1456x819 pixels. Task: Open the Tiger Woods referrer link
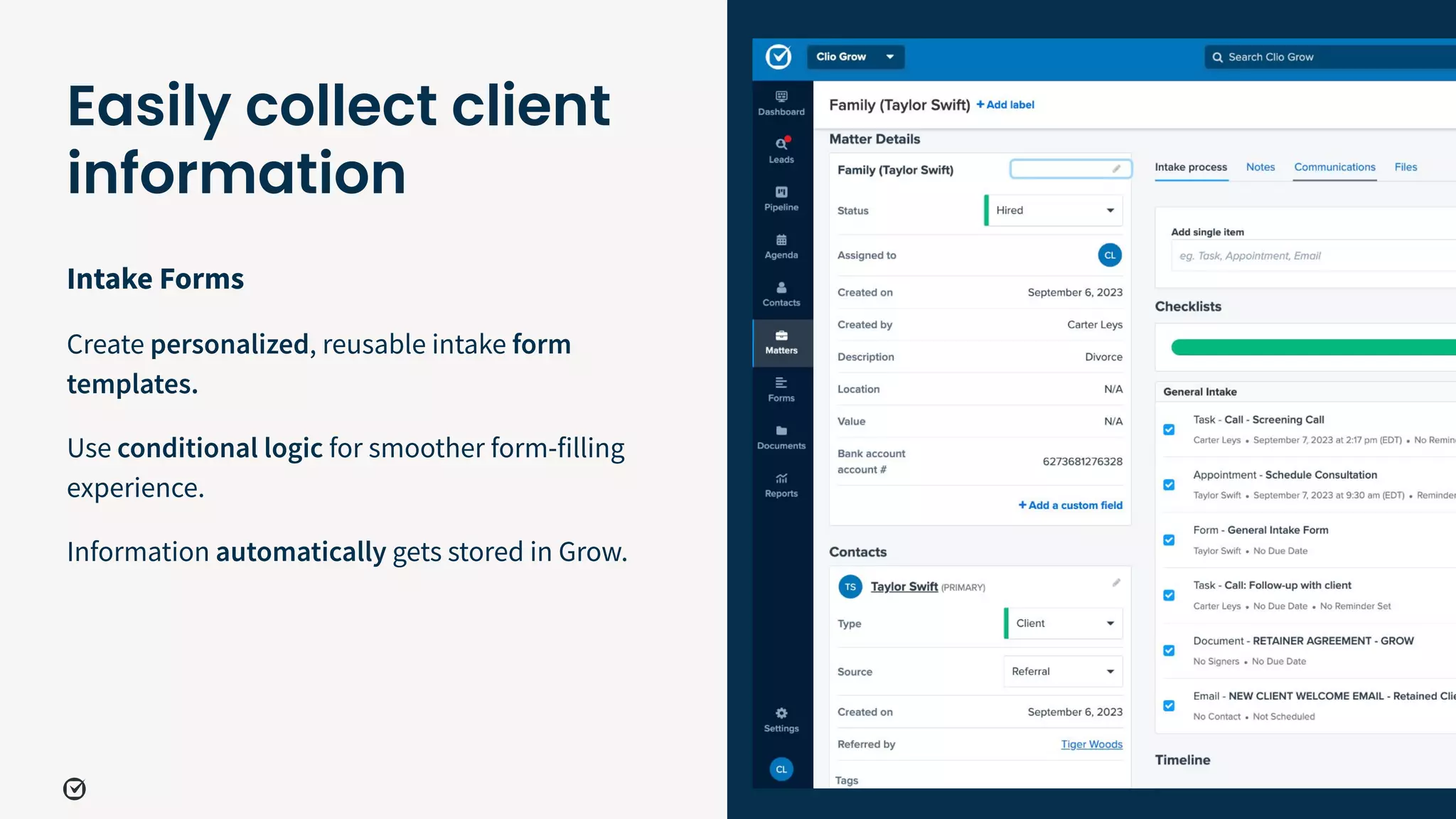1092,744
